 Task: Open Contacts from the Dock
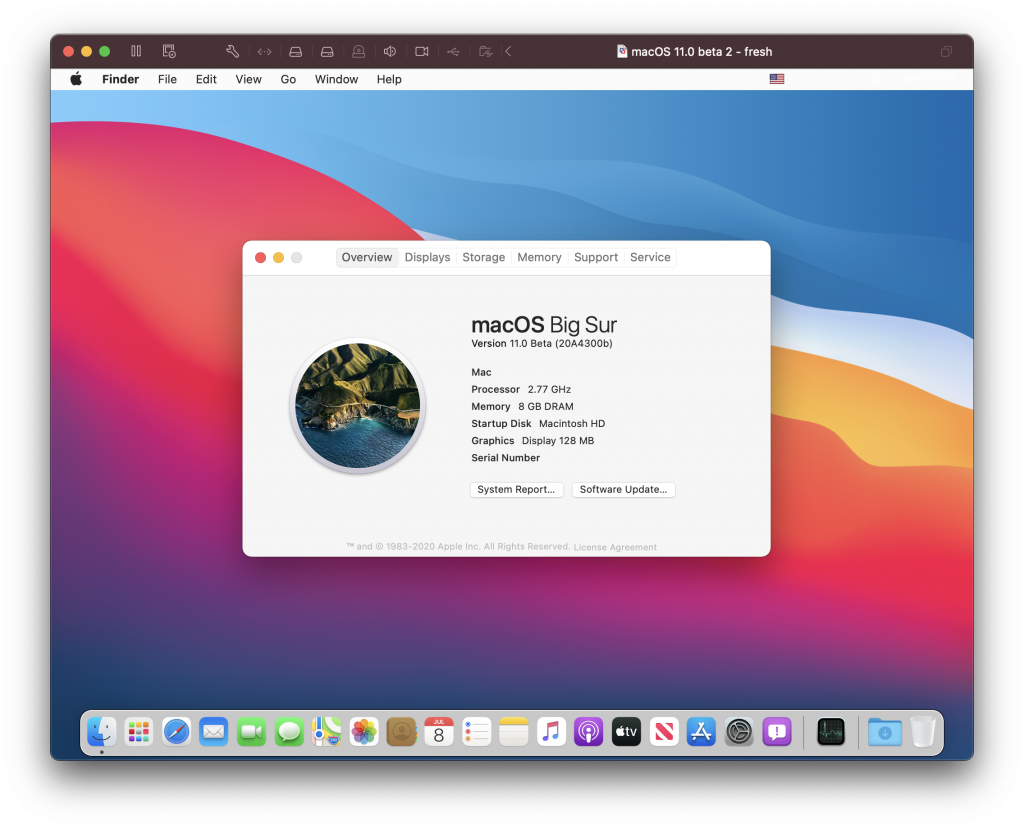tap(402, 732)
